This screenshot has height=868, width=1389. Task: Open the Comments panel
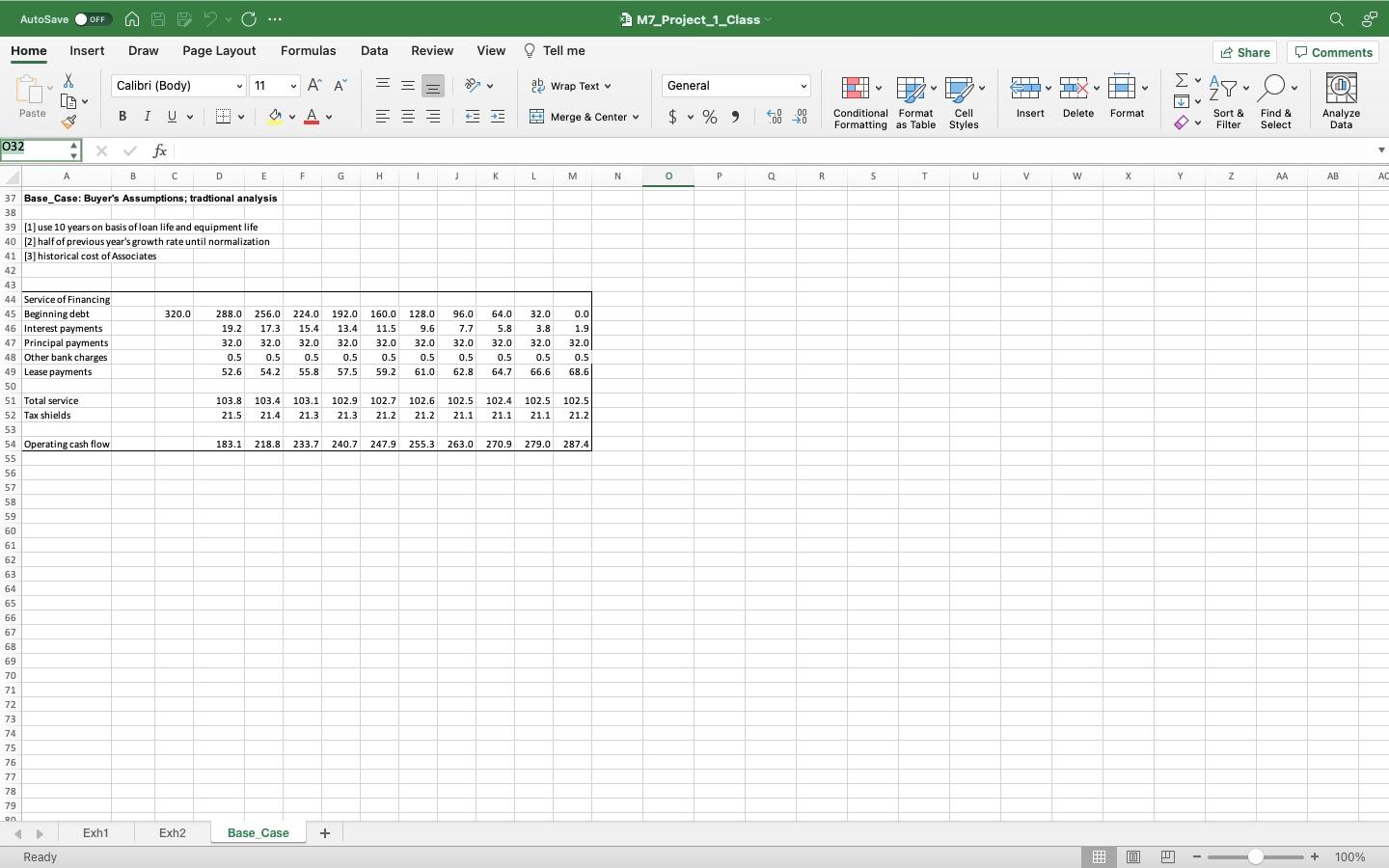tap(1332, 52)
